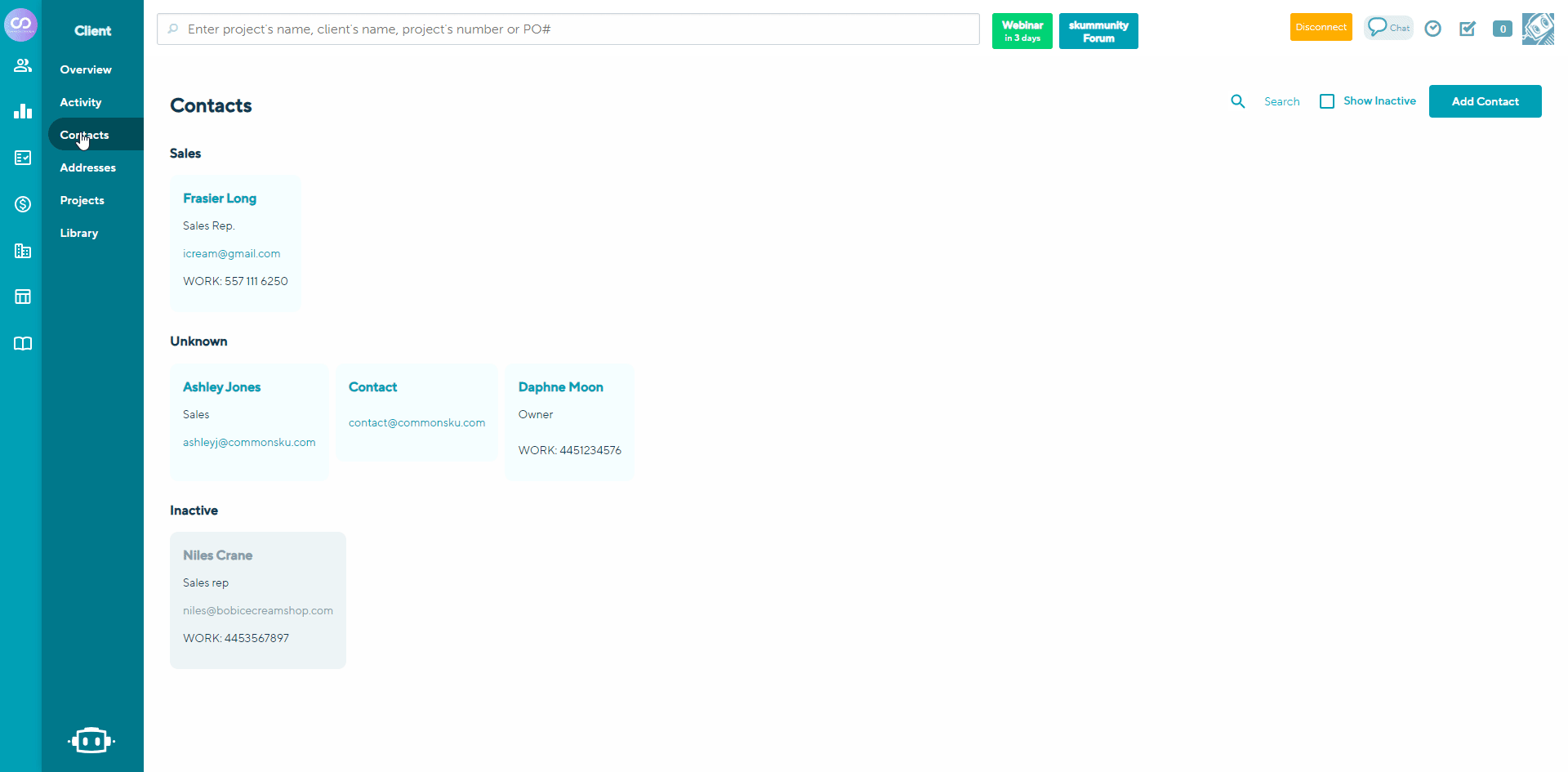
Task: Open tasks via the checkmark icon
Action: [x=1468, y=29]
